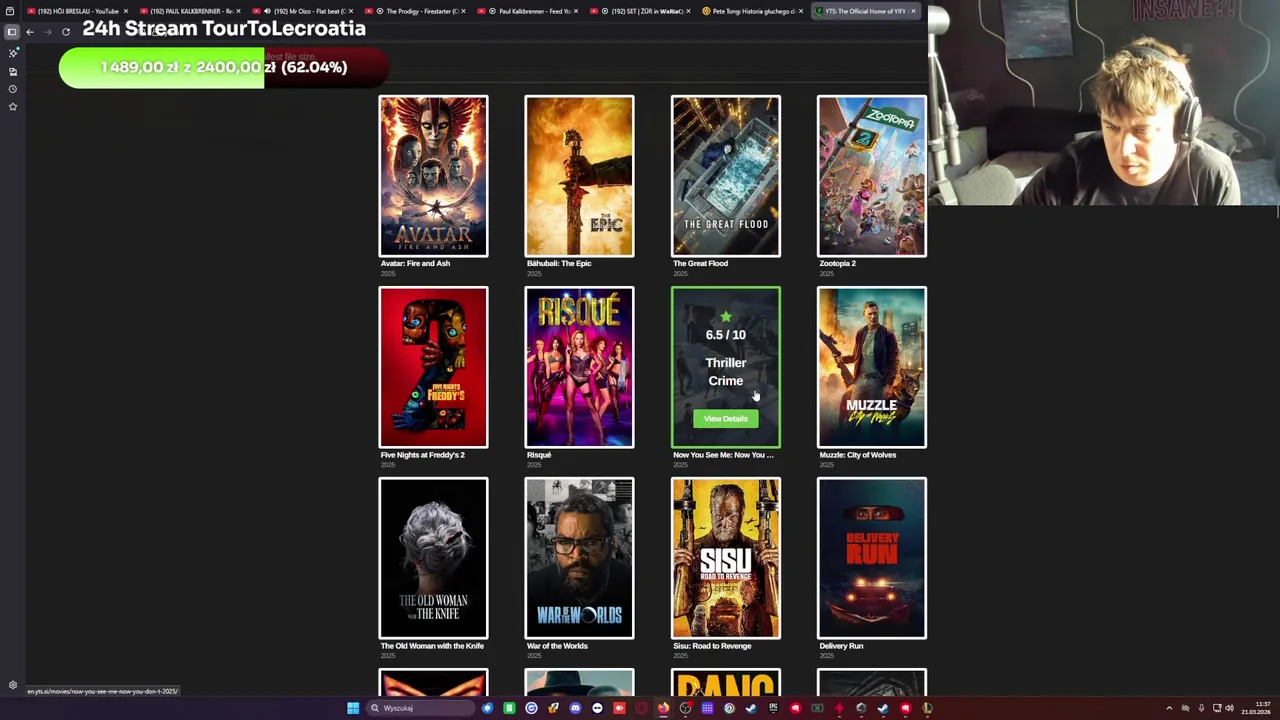The image size is (1280, 720).
Task: Click the Delivery Run poster
Action: coord(872,558)
